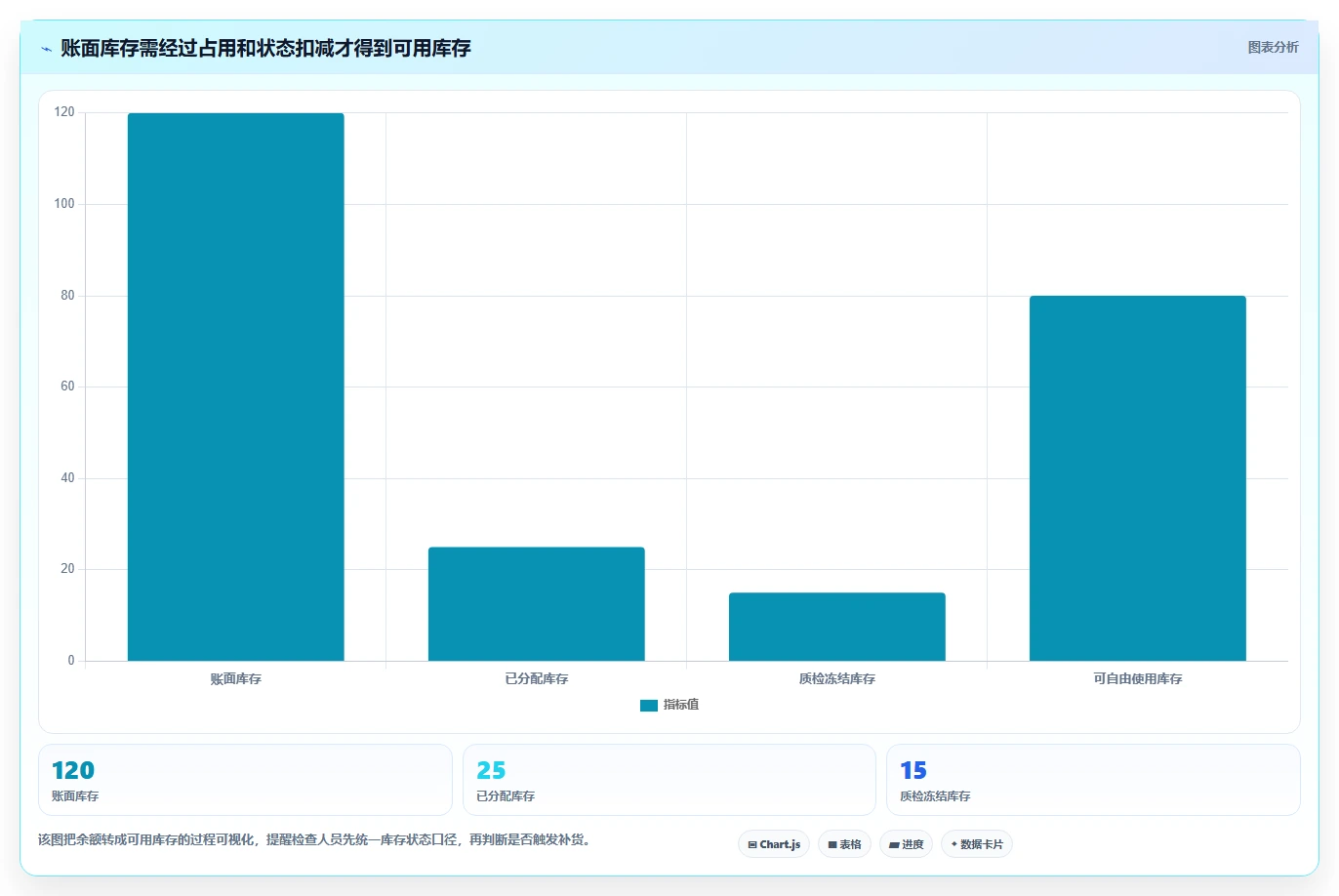Select the 账面库存 bar in chart
Screen dimensions: 1339x896
click(x=236, y=387)
